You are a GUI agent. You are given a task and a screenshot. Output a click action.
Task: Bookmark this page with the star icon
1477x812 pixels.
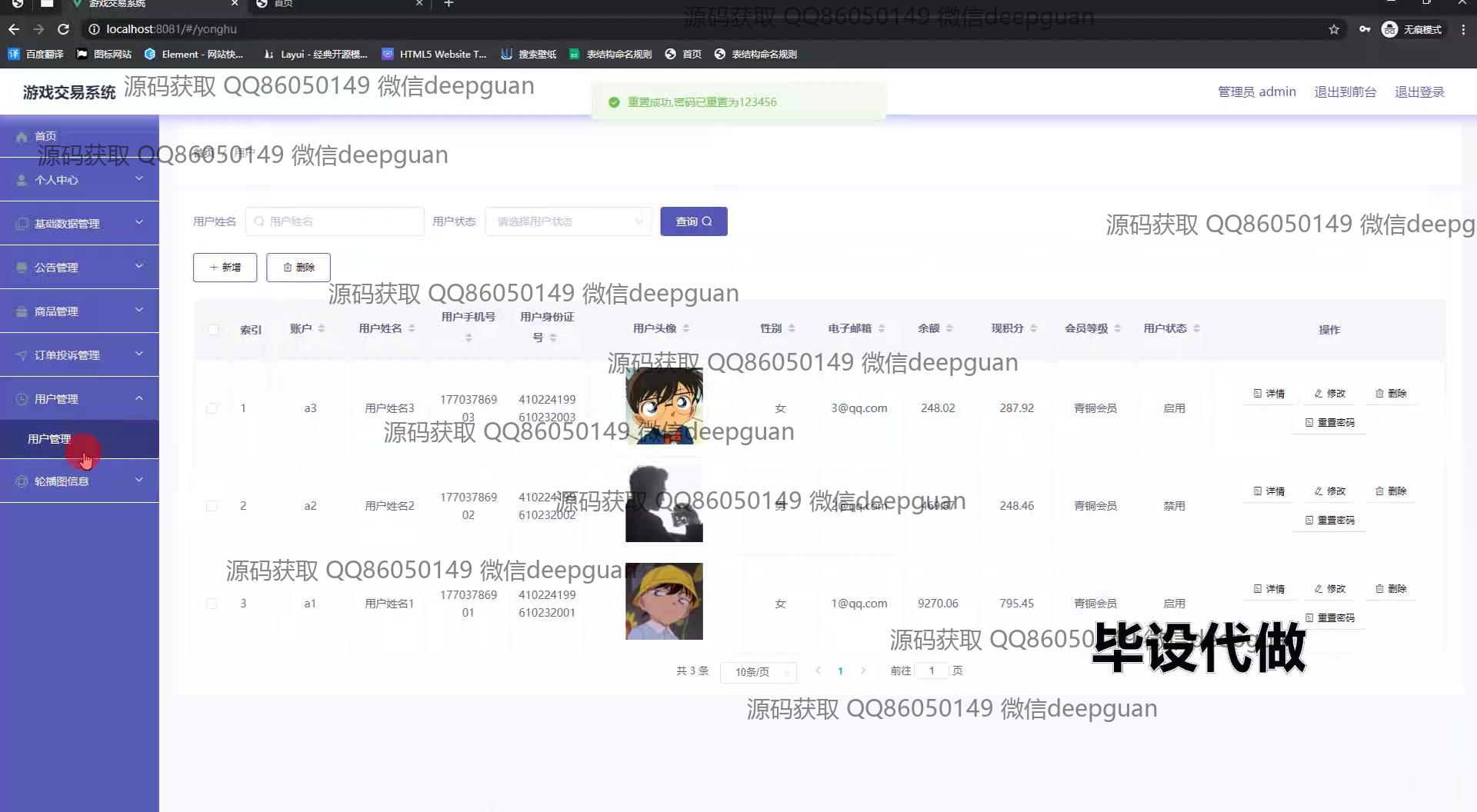point(1334,29)
